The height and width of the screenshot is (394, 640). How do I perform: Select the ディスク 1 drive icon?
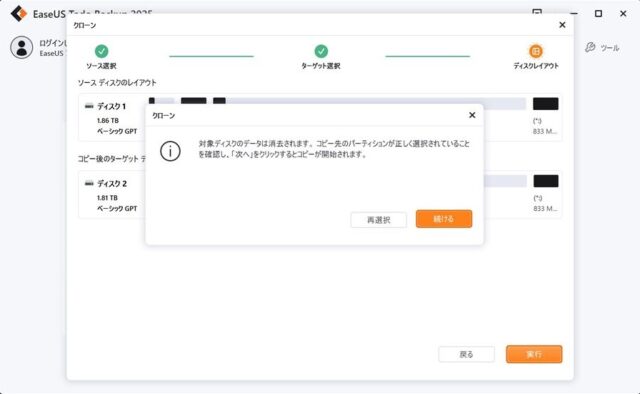click(x=89, y=106)
